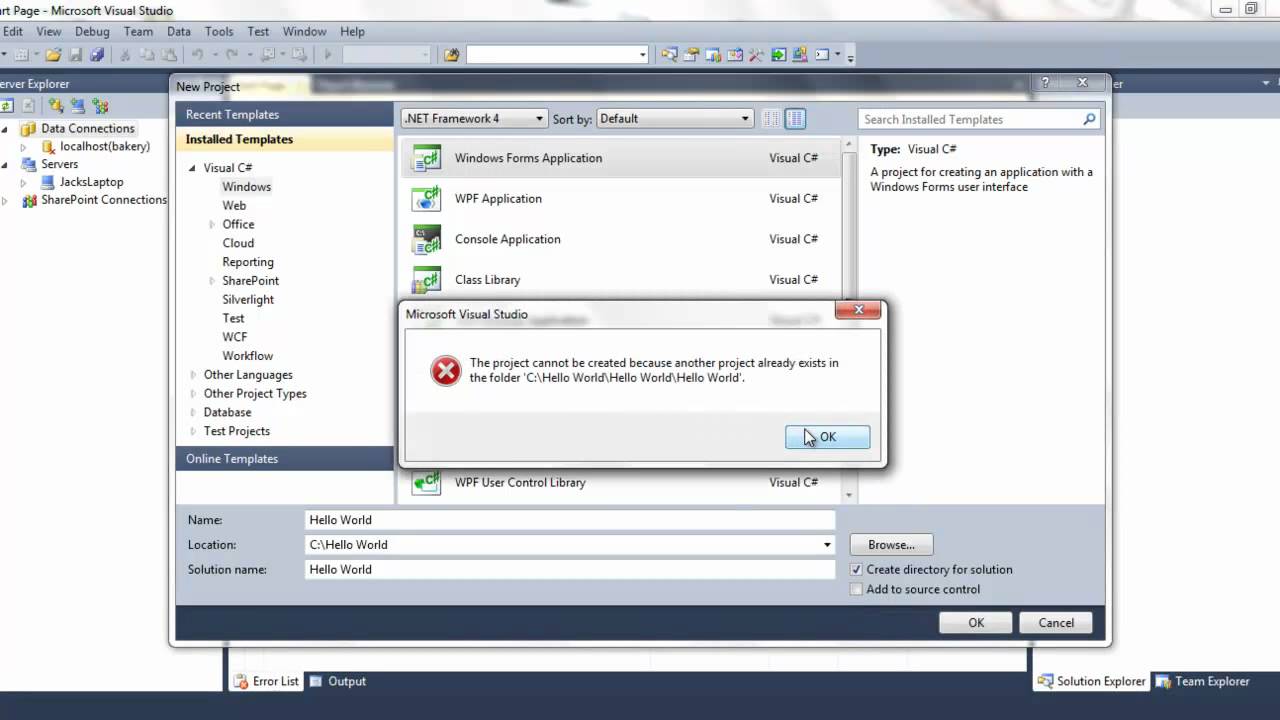Image resolution: width=1280 pixels, height=720 pixels.
Task: Open the Debug menu
Action: [x=92, y=31]
